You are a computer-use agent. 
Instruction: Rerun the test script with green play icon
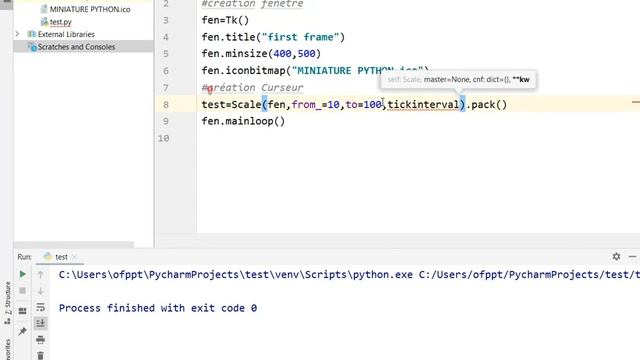tap(23, 274)
